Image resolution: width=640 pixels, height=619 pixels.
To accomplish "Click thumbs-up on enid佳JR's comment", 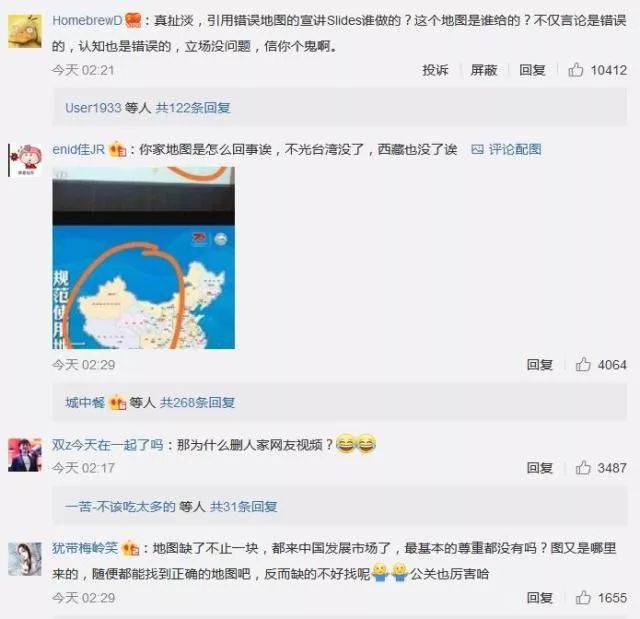I will pyautogui.click(x=583, y=364).
